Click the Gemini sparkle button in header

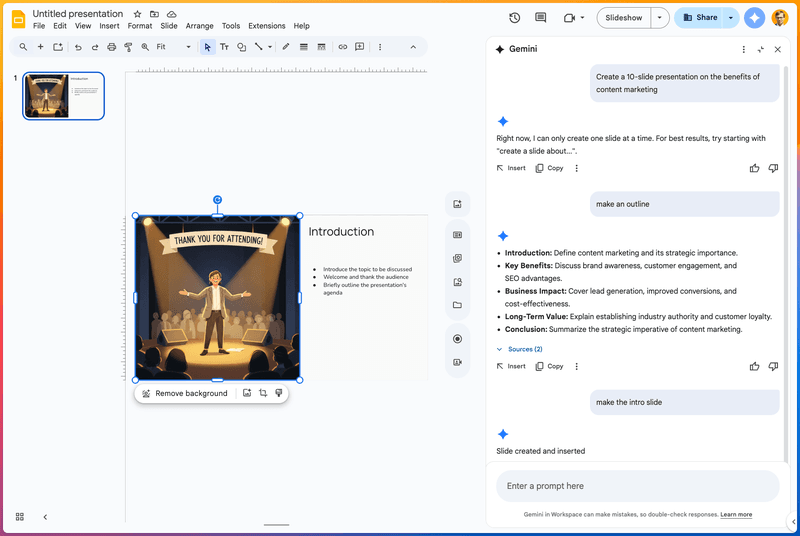click(x=754, y=18)
